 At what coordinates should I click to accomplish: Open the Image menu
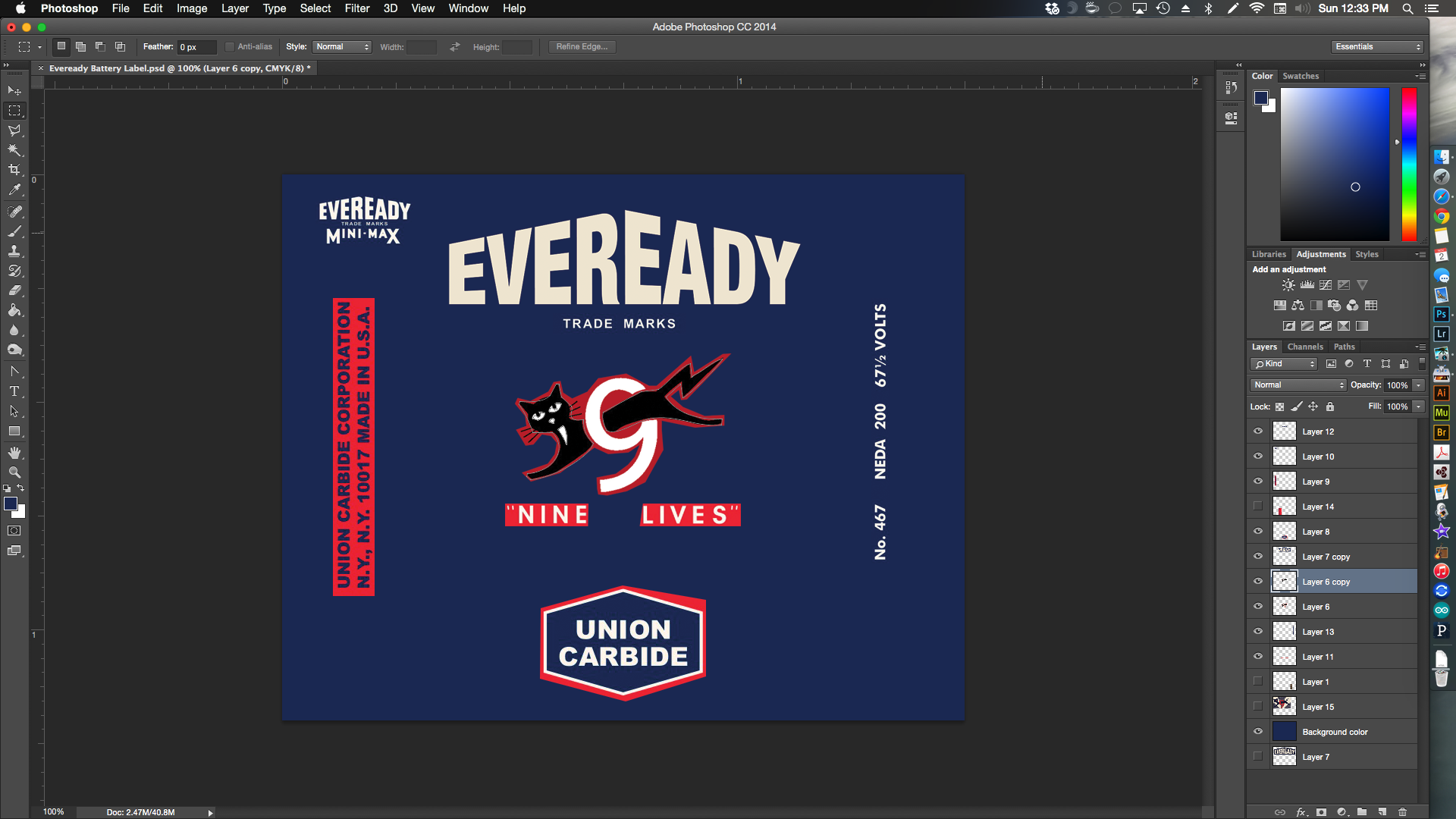(x=192, y=8)
